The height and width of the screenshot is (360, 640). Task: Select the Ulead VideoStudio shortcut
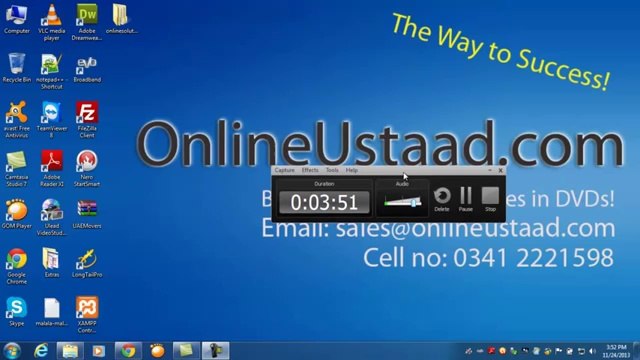click(51, 217)
